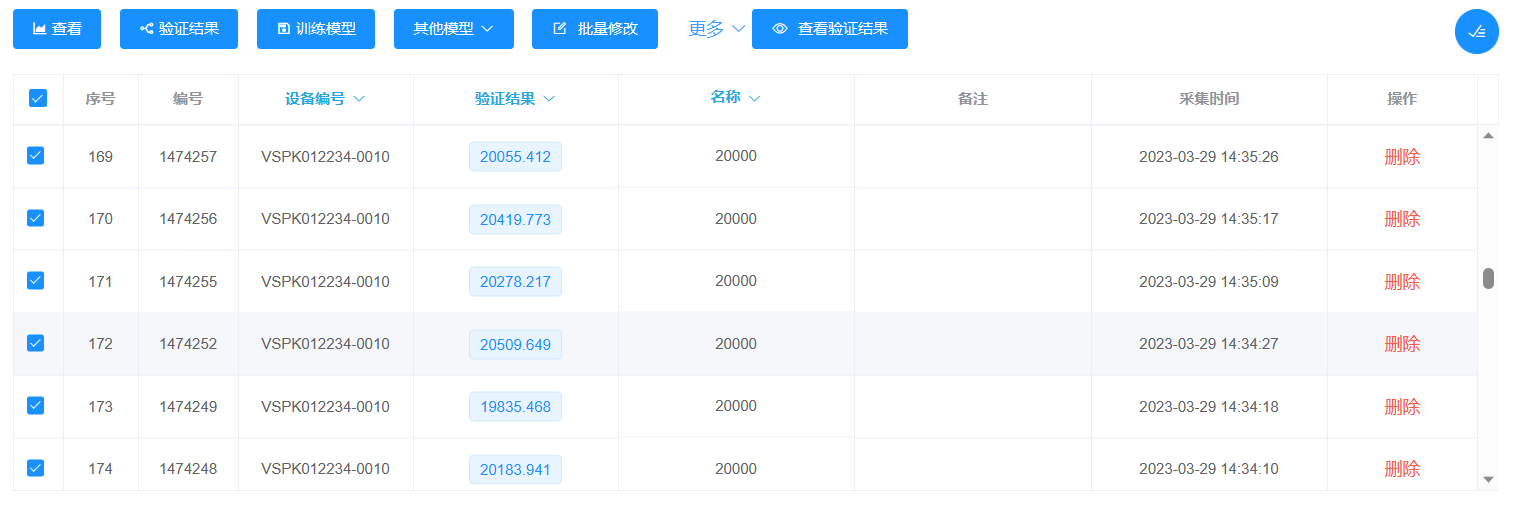Delete row 170 using 删除 link
Viewport: 1520px width, 507px height.
tap(1401, 219)
